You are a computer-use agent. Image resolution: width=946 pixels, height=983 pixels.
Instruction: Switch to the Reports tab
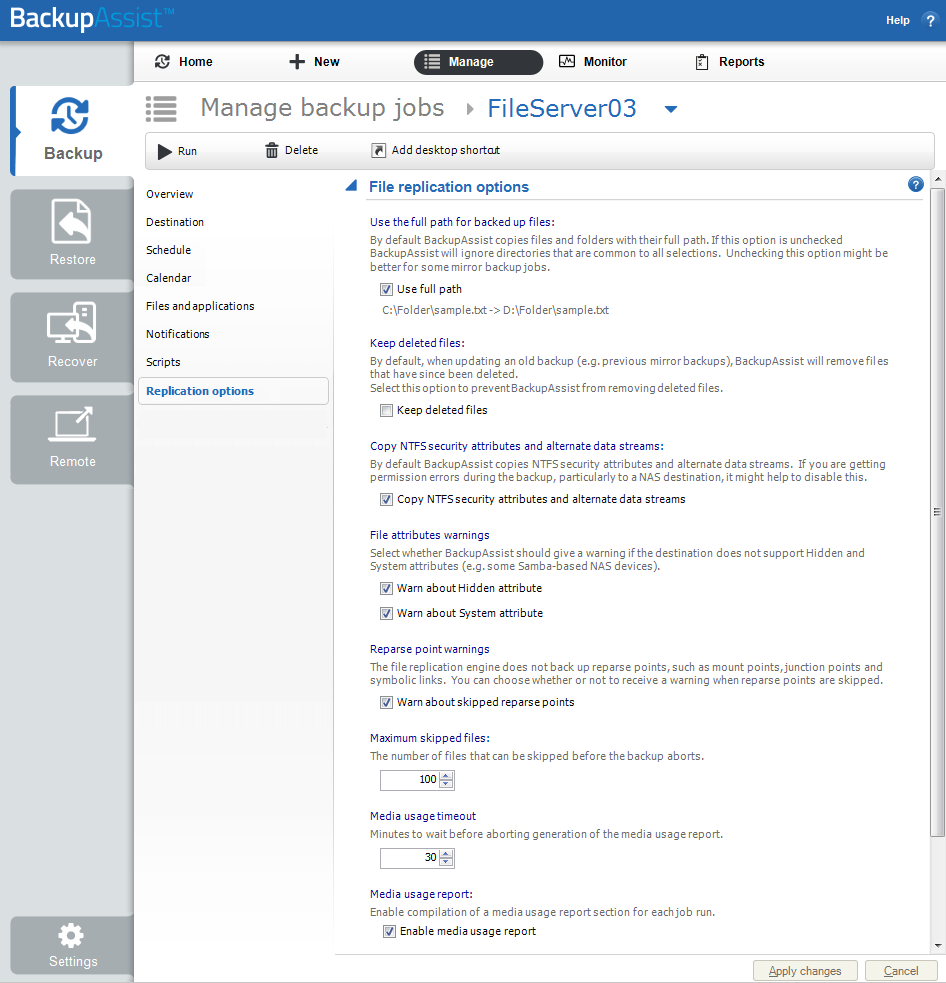click(730, 62)
